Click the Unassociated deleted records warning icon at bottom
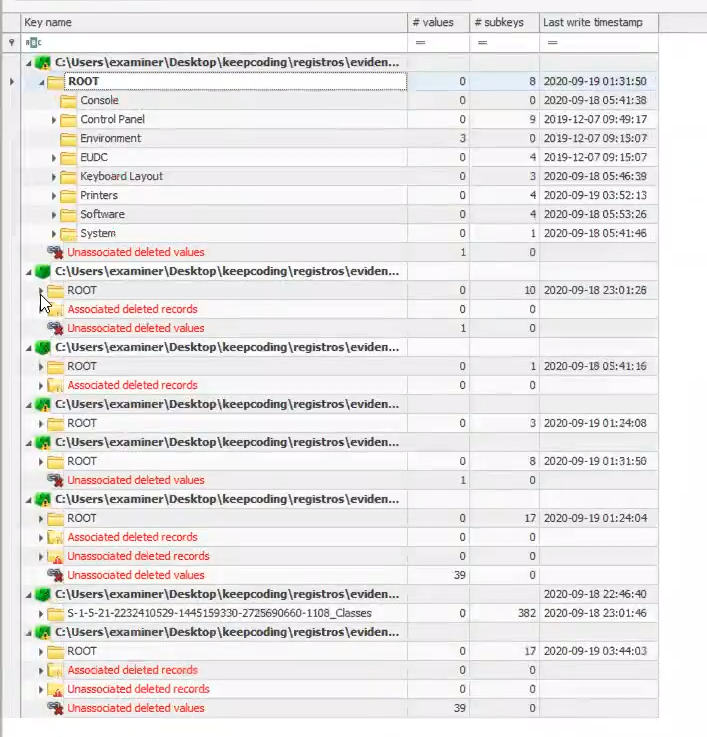707x737 pixels. click(56, 690)
